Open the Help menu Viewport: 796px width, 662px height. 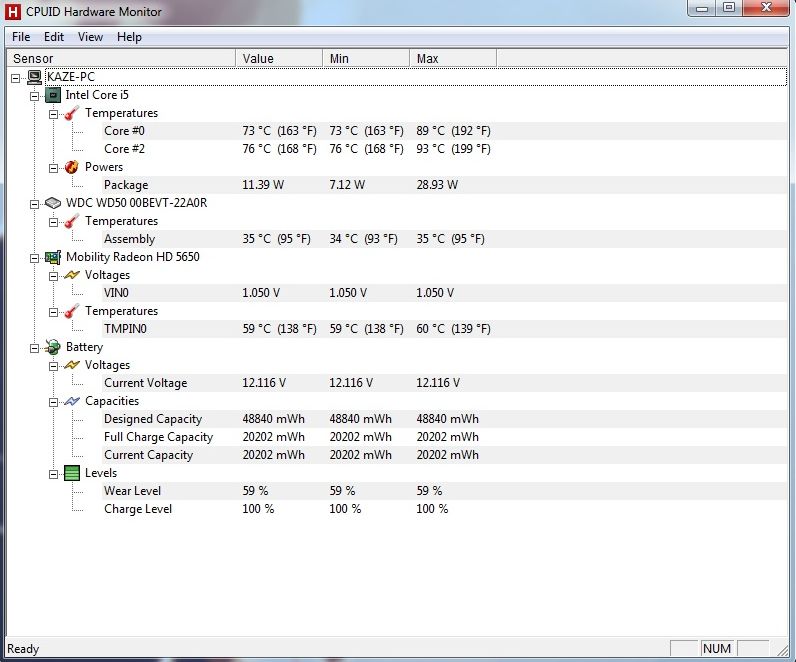coord(129,37)
